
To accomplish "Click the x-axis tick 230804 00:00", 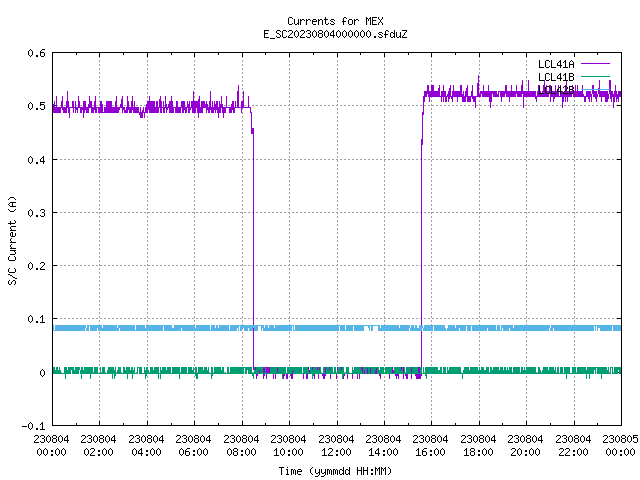I will click(x=51, y=446).
